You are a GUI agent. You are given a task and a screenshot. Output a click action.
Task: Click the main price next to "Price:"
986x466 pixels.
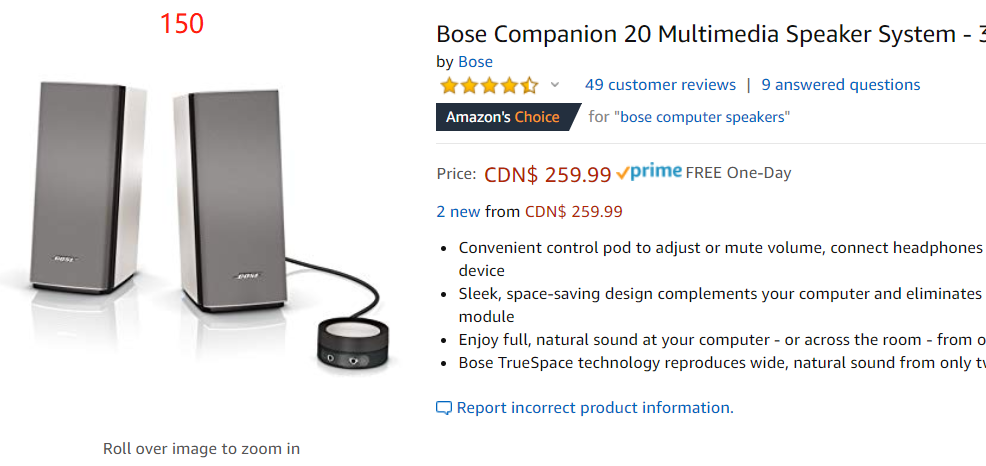coord(547,174)
